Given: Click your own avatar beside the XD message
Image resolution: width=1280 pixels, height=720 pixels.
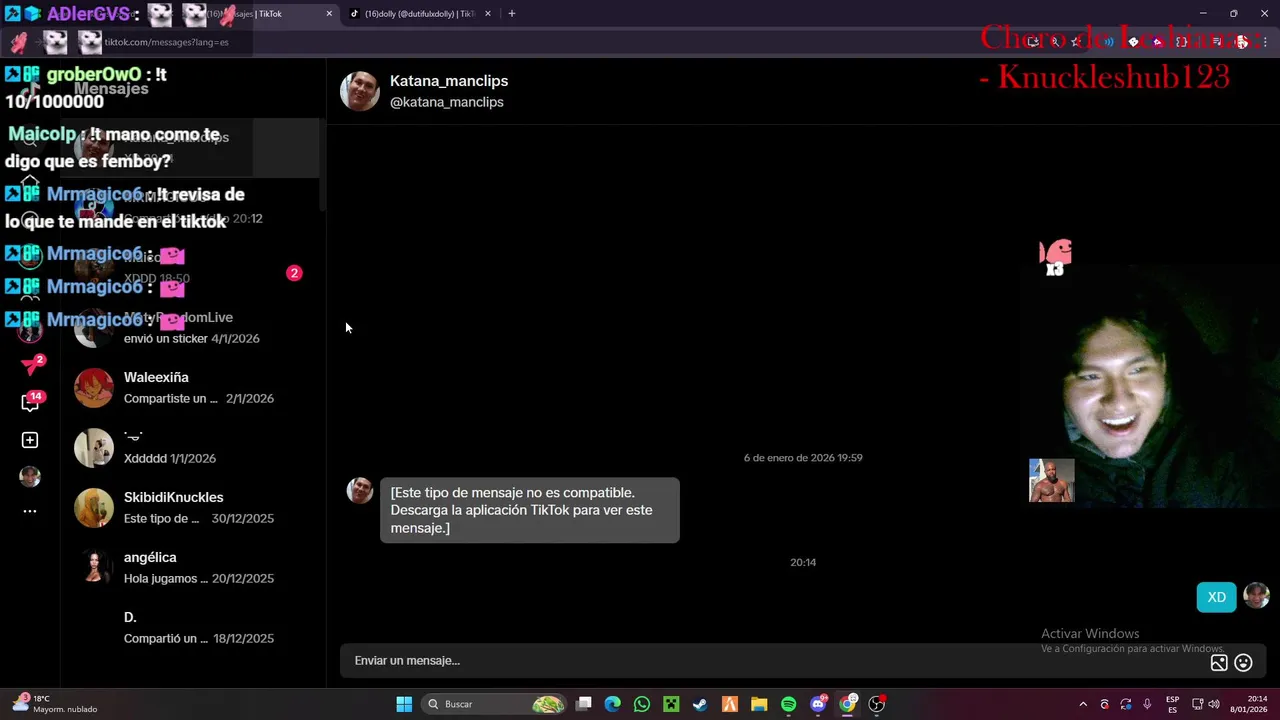Looking at the screenshot, I should [1256, 596].
